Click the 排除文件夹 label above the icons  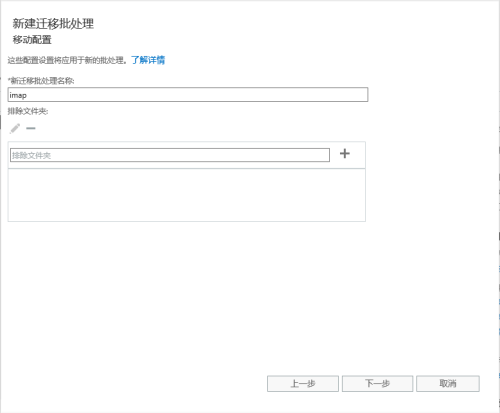28,111
